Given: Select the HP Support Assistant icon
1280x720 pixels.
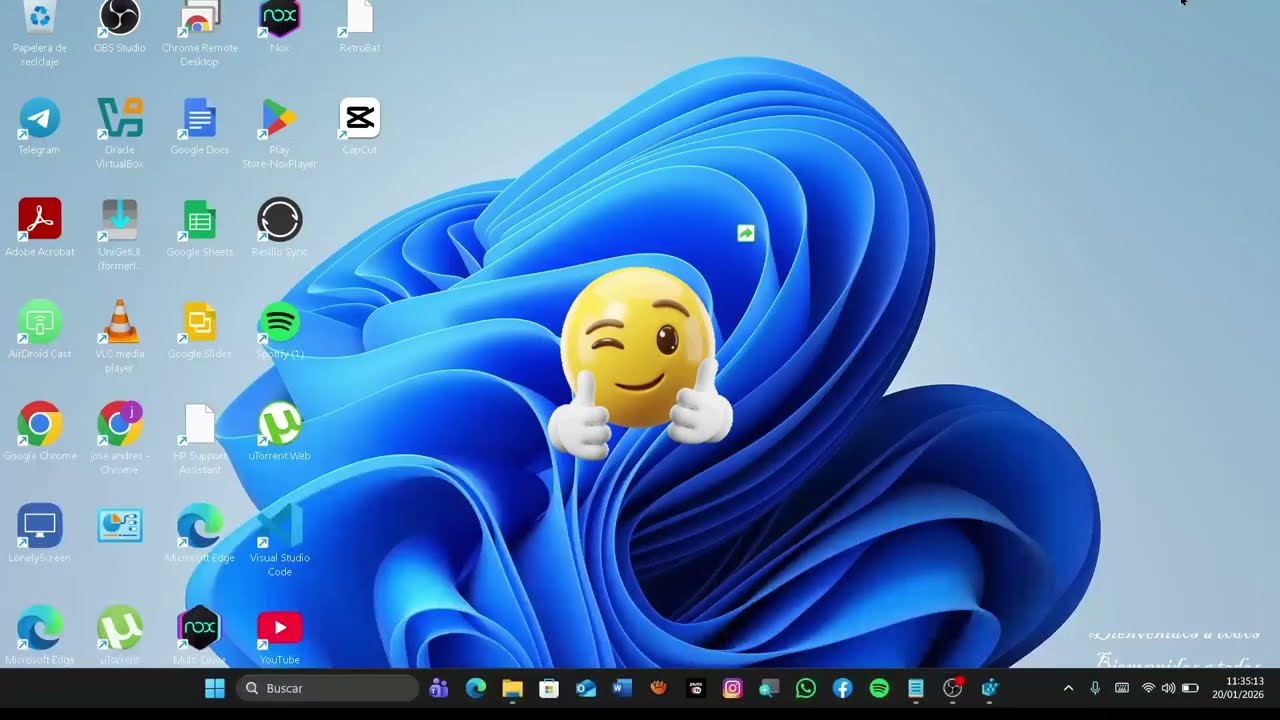Looking at the screenshot, I should (199, 424).
